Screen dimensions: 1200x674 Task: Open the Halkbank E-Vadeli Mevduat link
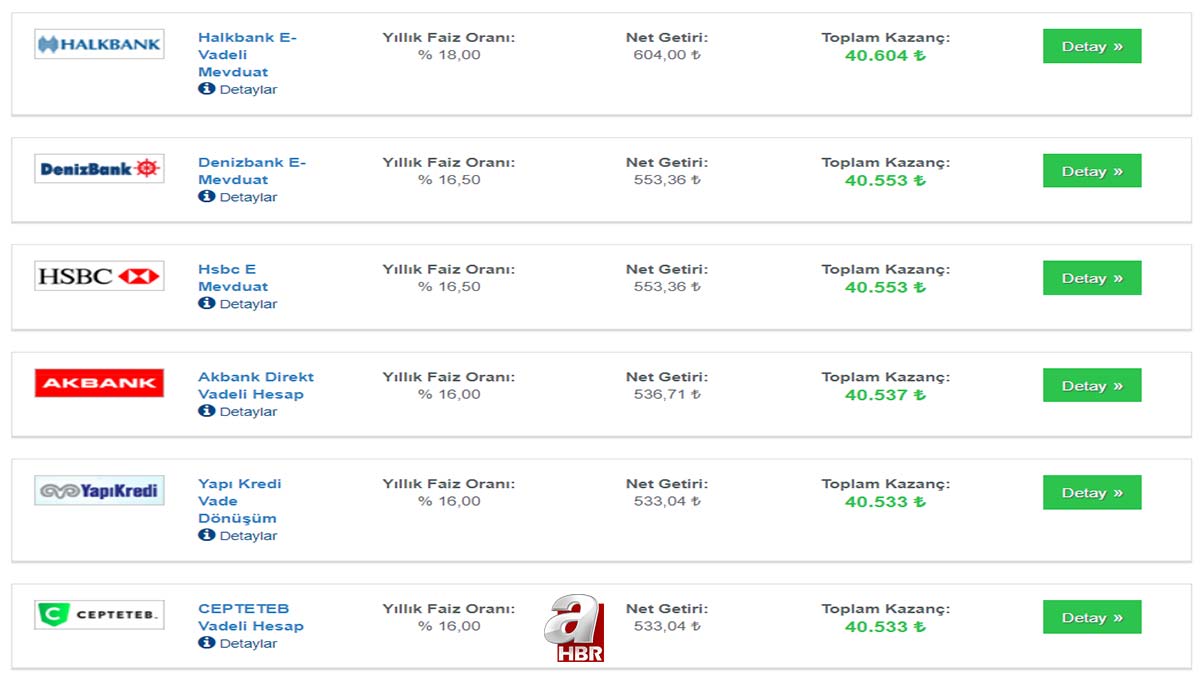coord(247,55)
